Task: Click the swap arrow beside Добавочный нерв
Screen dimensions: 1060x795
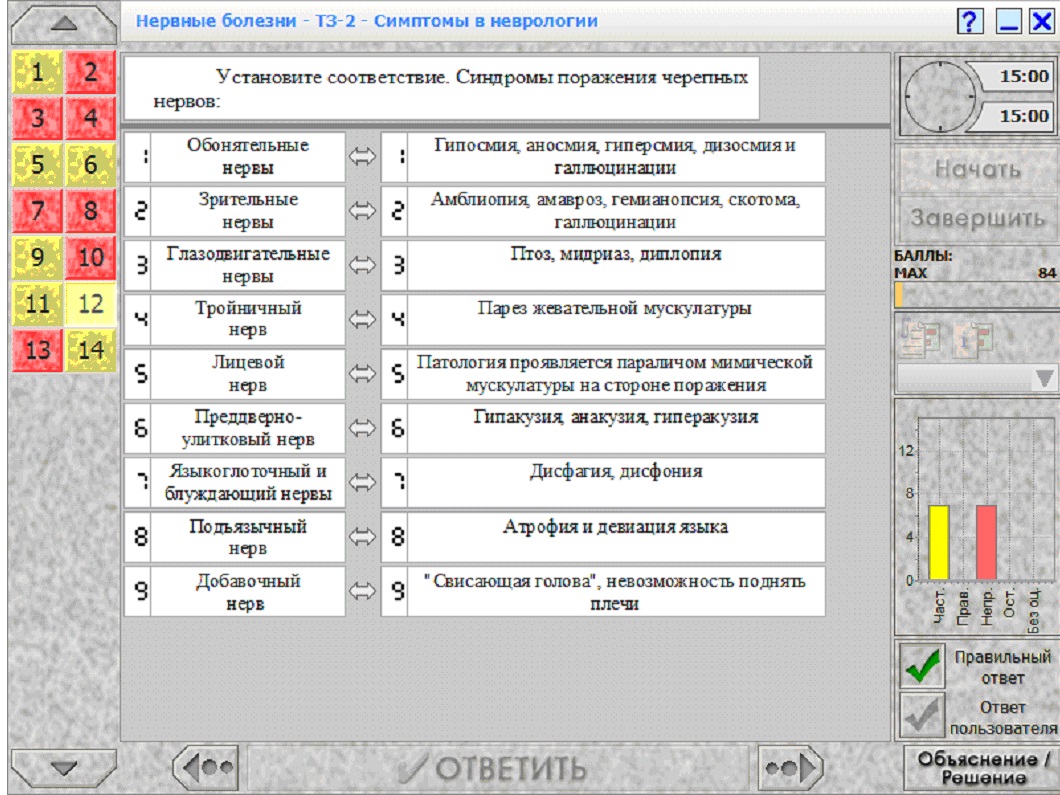Action: [362, 592]
